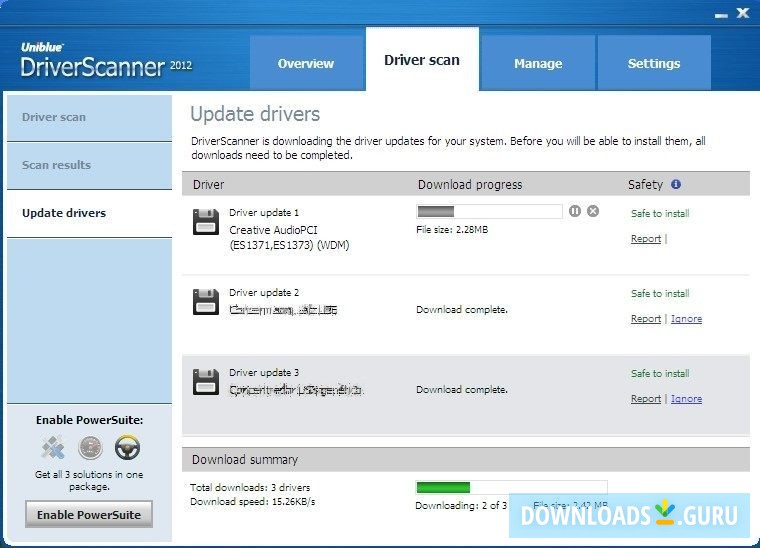The width and height of the screenshot is (760, 548).
Task: Click the Driver column header
Action: (208, 185)
